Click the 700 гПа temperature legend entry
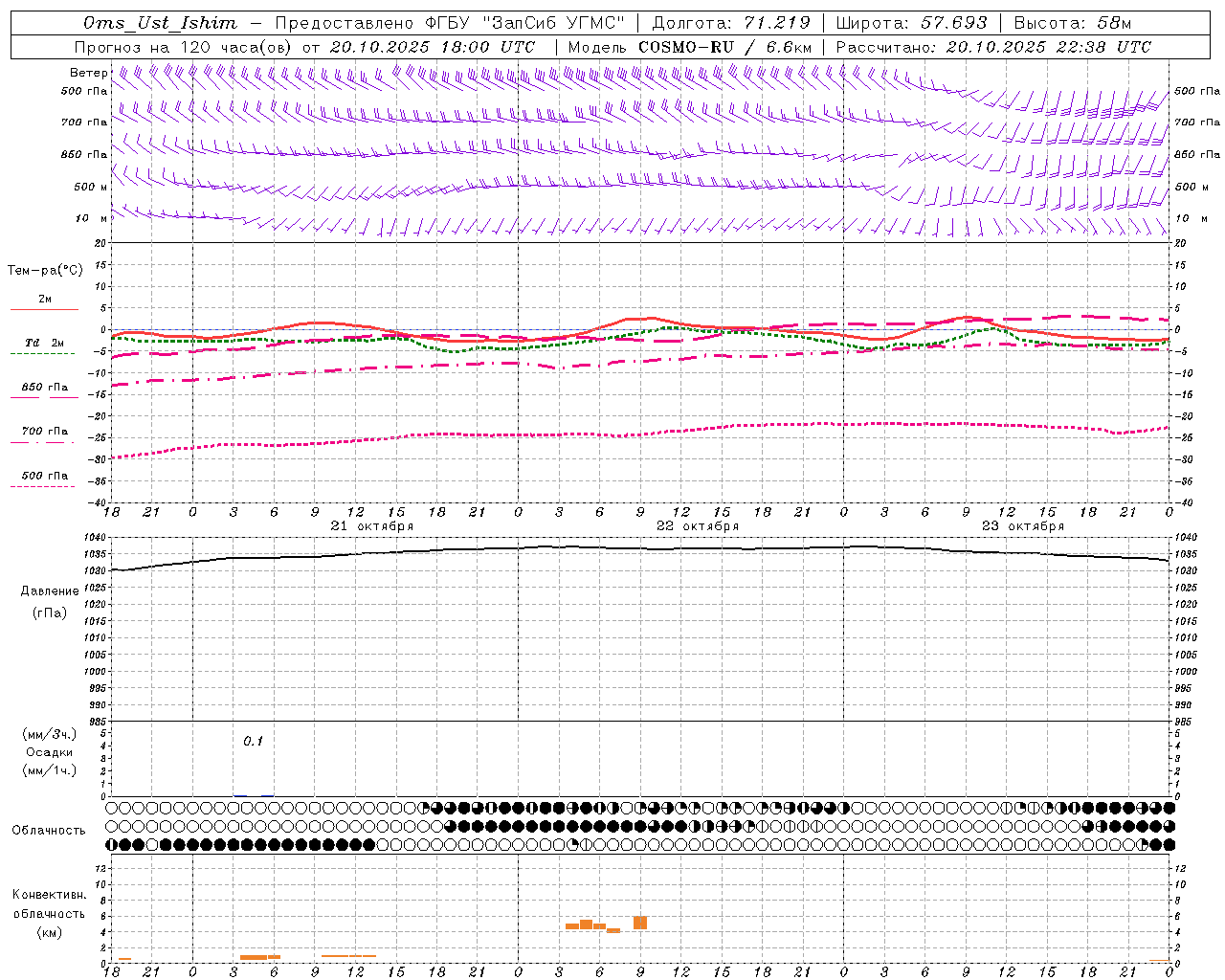Screen dimensions: 1225x980 coord(45,432)
